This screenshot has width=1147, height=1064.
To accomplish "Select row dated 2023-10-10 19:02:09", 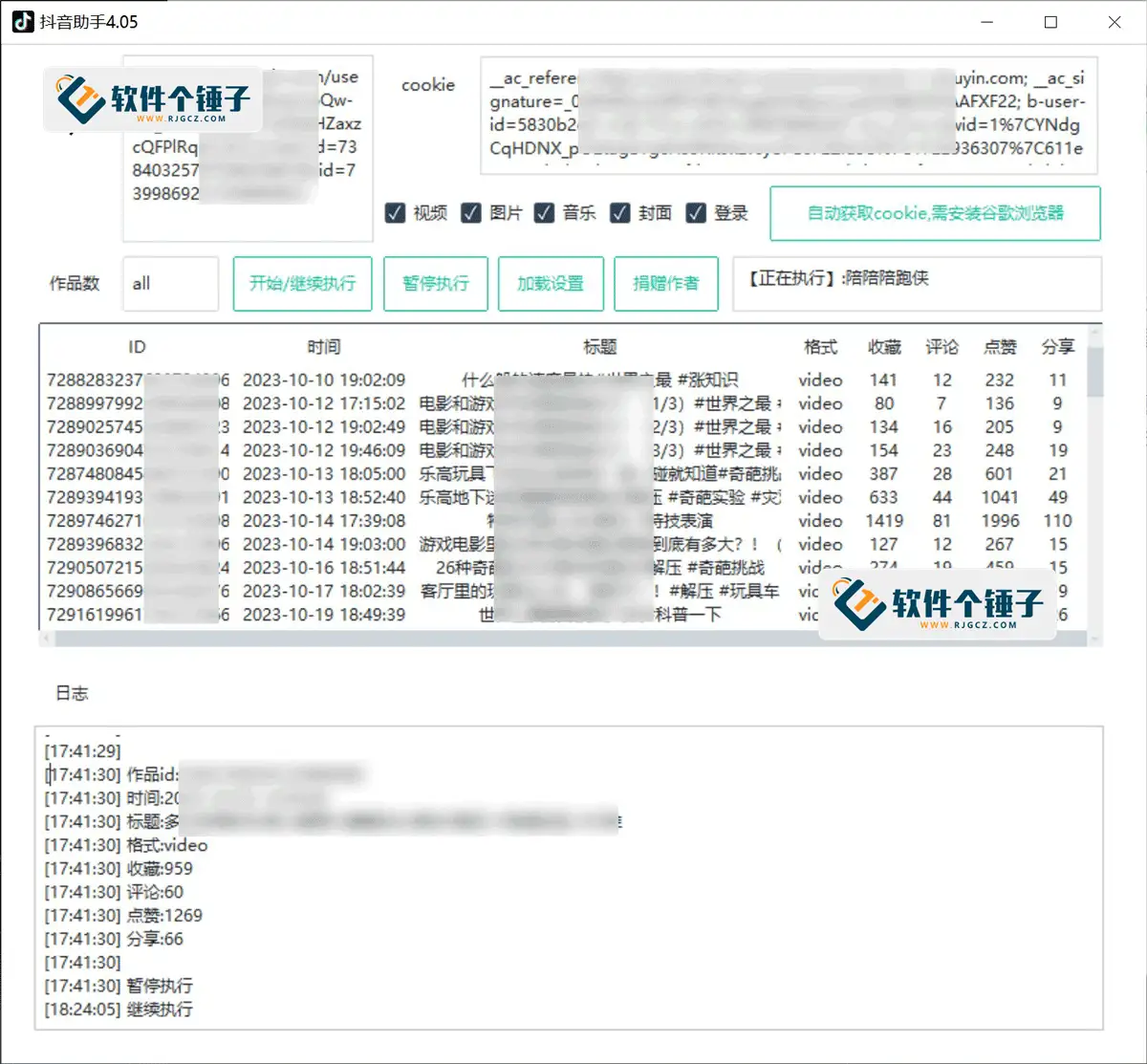I will [x=564, y=380].
